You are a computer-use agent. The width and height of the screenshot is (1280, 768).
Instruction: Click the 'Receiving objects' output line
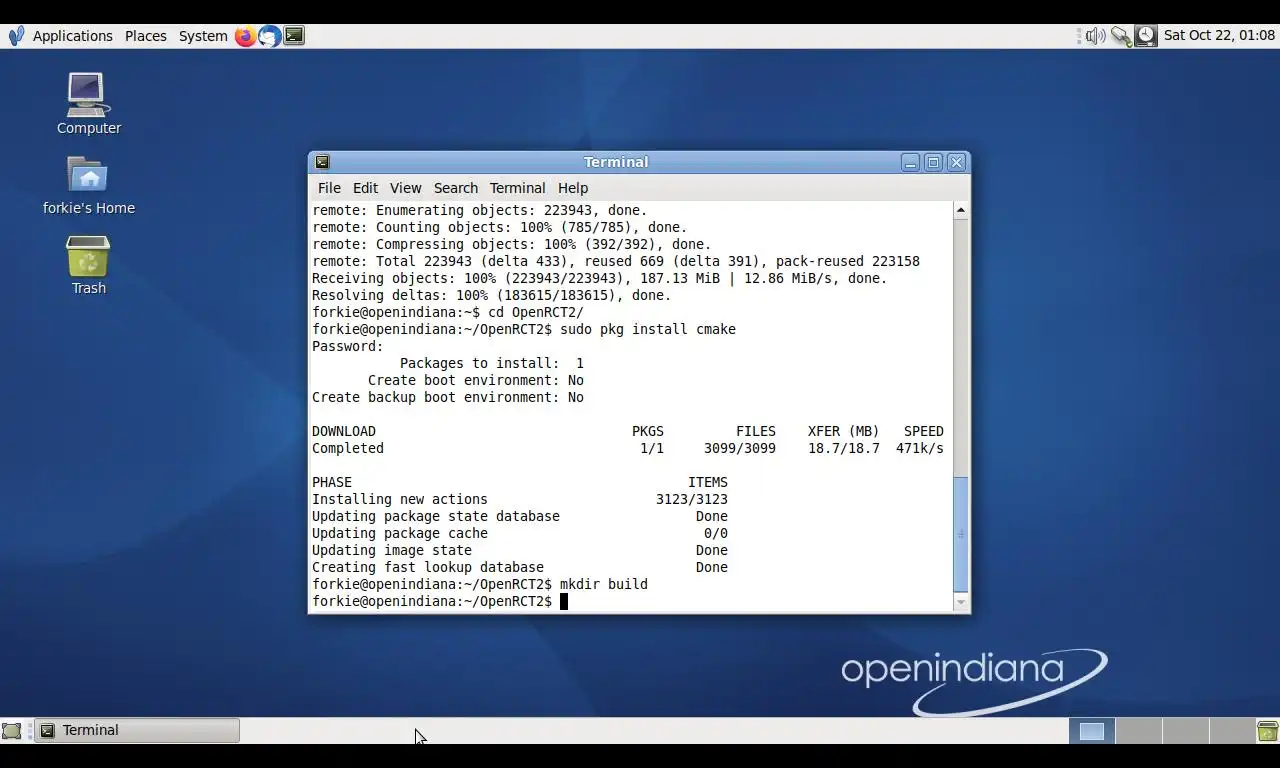[x=600, y=278]
